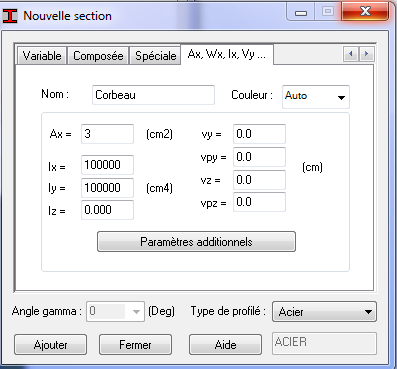Click the Nom label

(x=55, y=94)
